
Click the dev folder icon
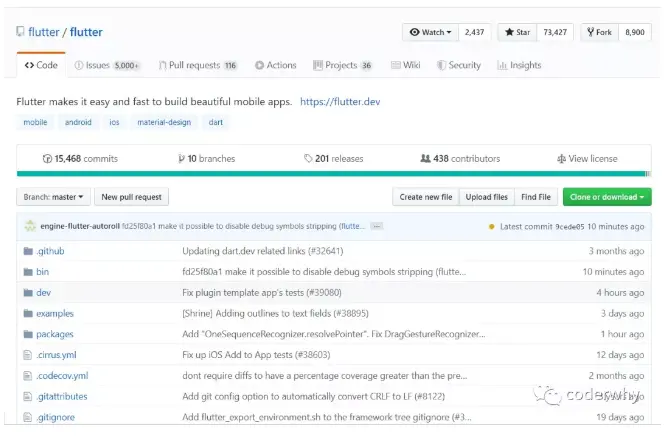28,293
